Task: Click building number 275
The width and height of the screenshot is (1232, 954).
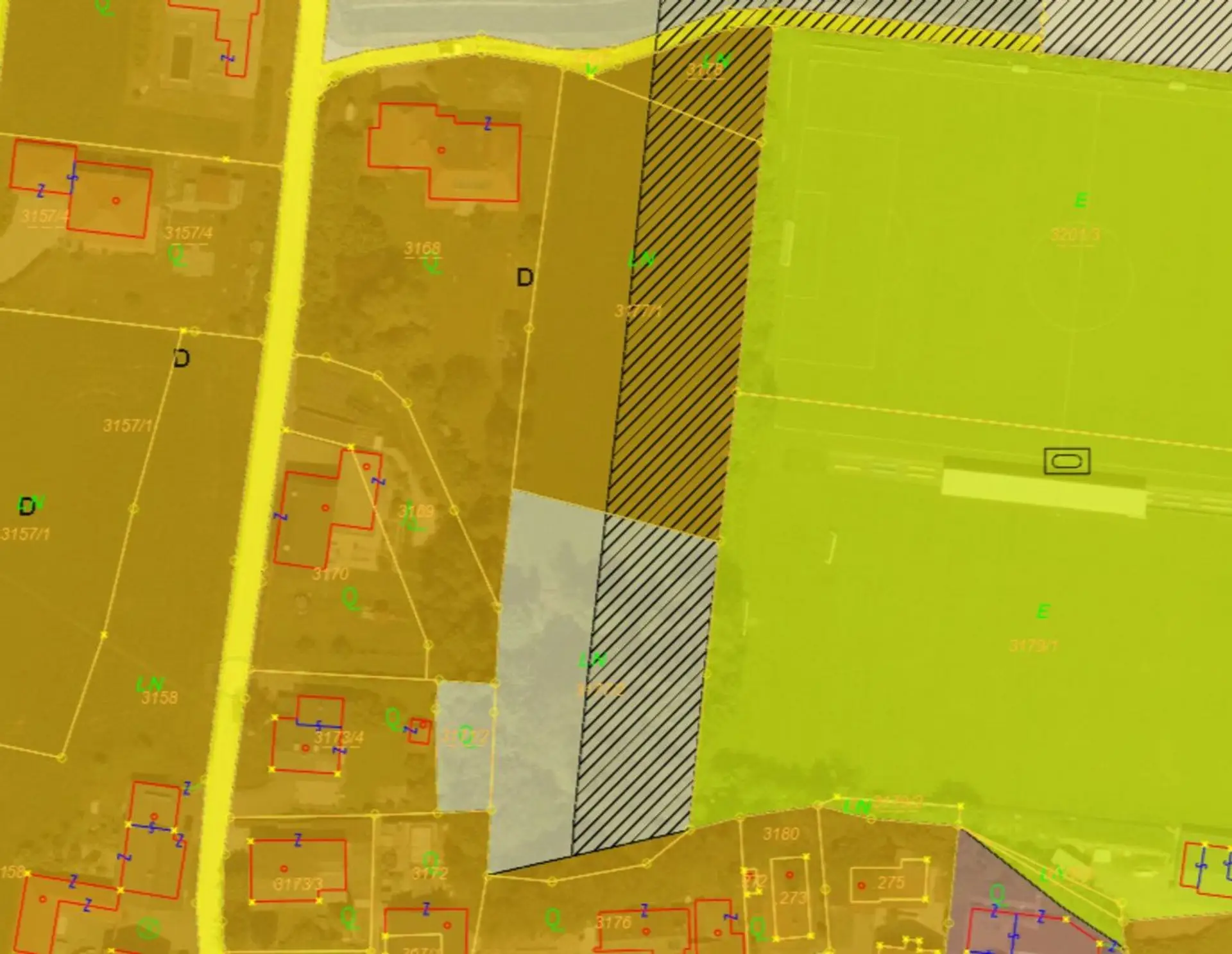Action: (891, 883)
